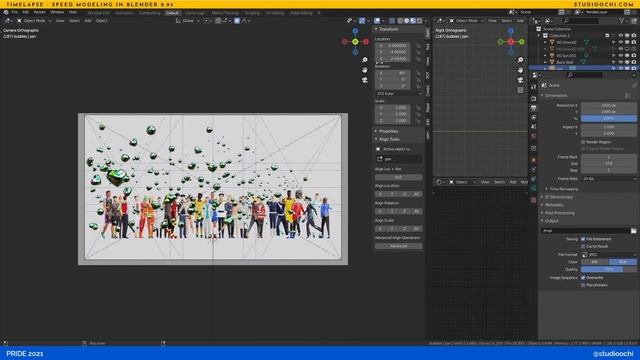Viewport: 640px width, 360px height.
Task: Open the Global transform orientation dropdown
Action: click(188, 21)
